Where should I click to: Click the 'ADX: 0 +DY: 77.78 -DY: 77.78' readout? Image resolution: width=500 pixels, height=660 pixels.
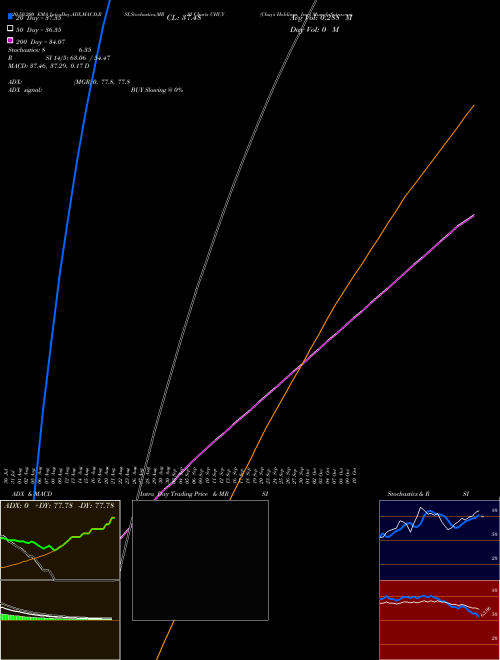click(x=59, y=506)
